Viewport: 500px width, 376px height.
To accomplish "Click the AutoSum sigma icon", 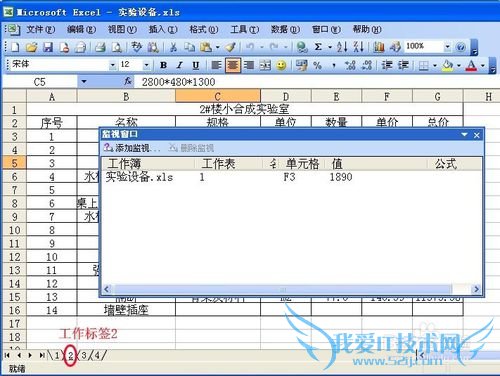I will pyautogui.click(x=318, y=47).
